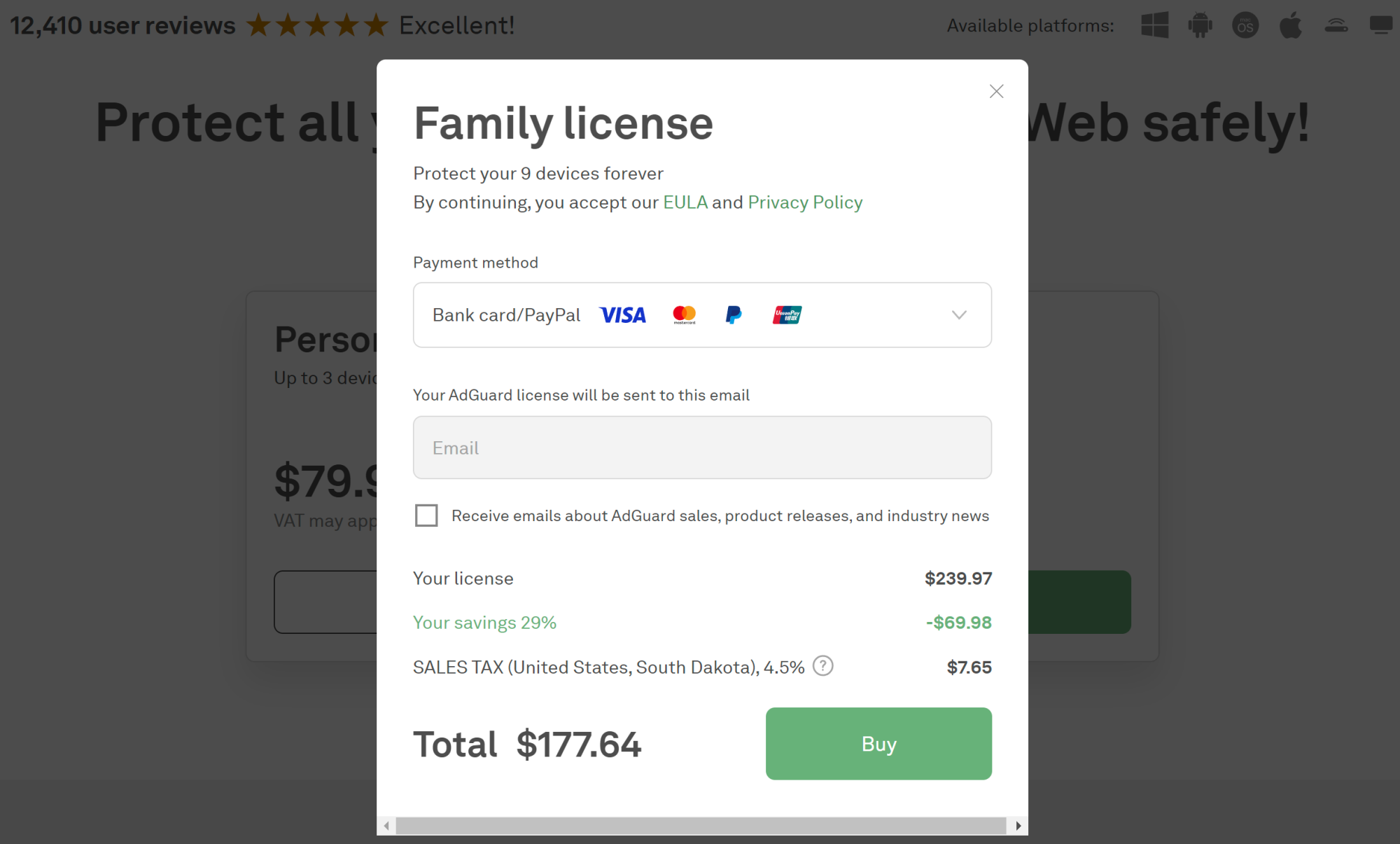Click the desktop monitor platform icon
Screen dimensions: 1400x844
(x=1381, y=25)
